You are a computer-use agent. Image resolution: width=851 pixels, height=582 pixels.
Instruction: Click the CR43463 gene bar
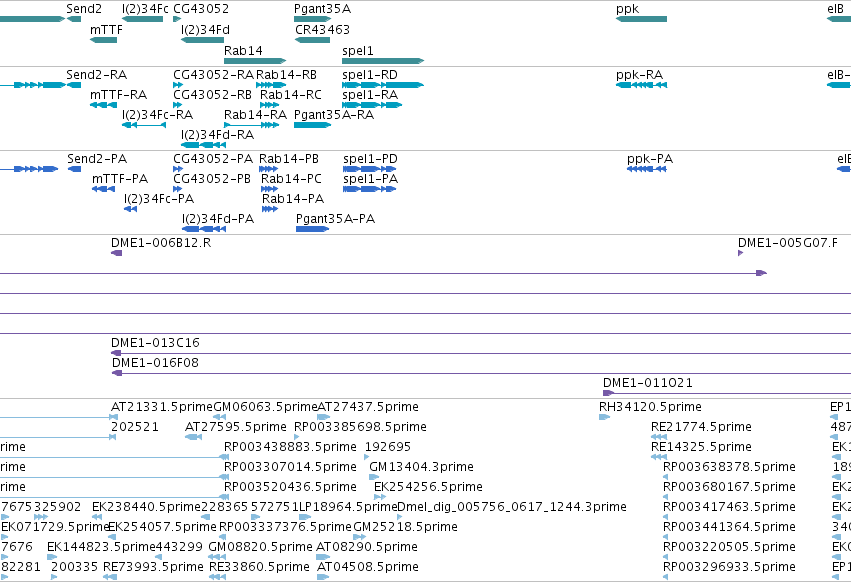[x=313, y=40]
